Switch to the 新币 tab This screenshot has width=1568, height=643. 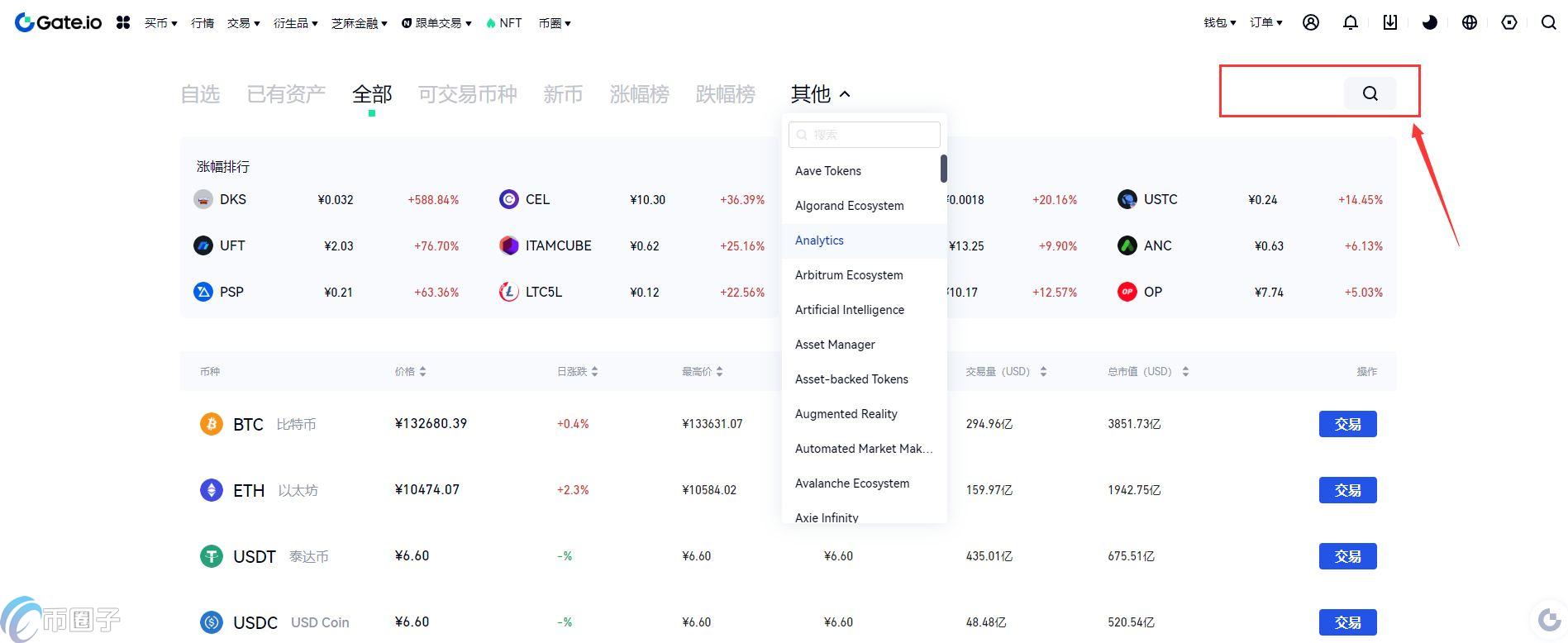[563, 94]
